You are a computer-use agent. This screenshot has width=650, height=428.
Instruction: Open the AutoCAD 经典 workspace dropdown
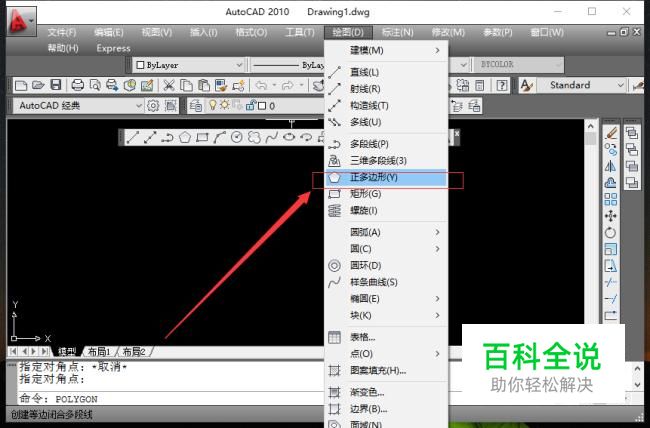pyautogui.click(x=139, y=106)
